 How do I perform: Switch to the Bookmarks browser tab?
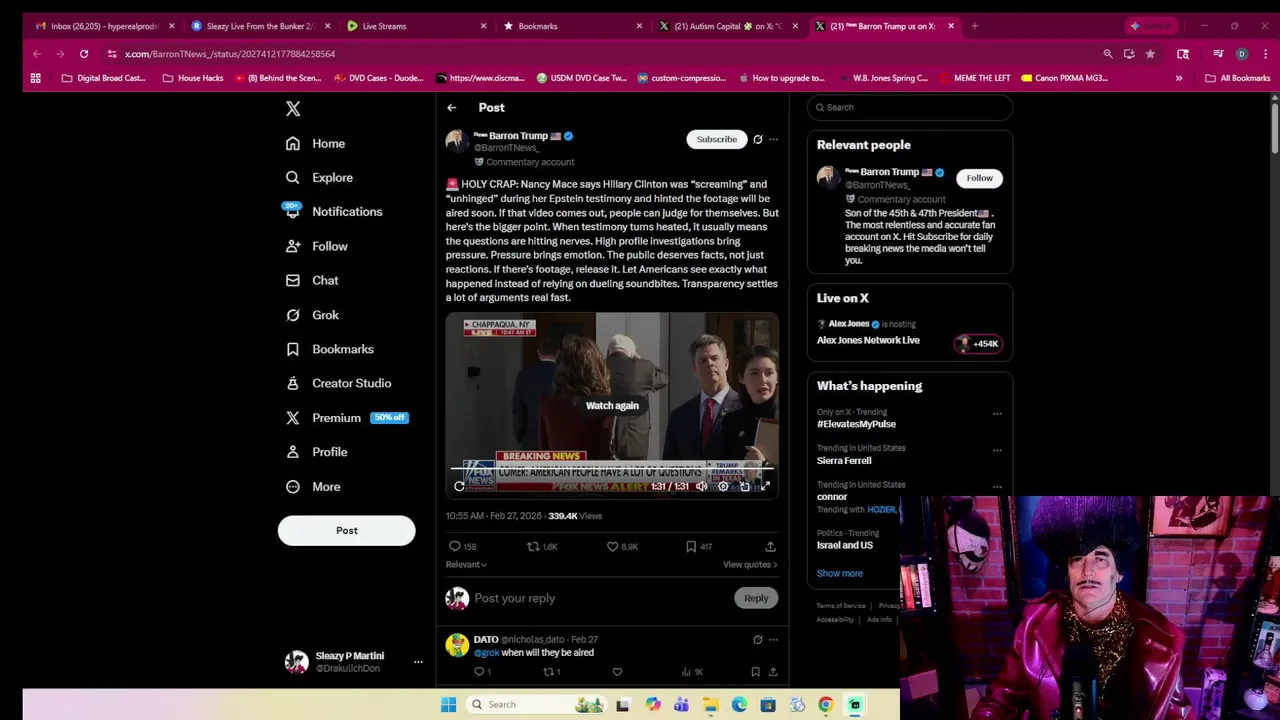tap(573, 26)
